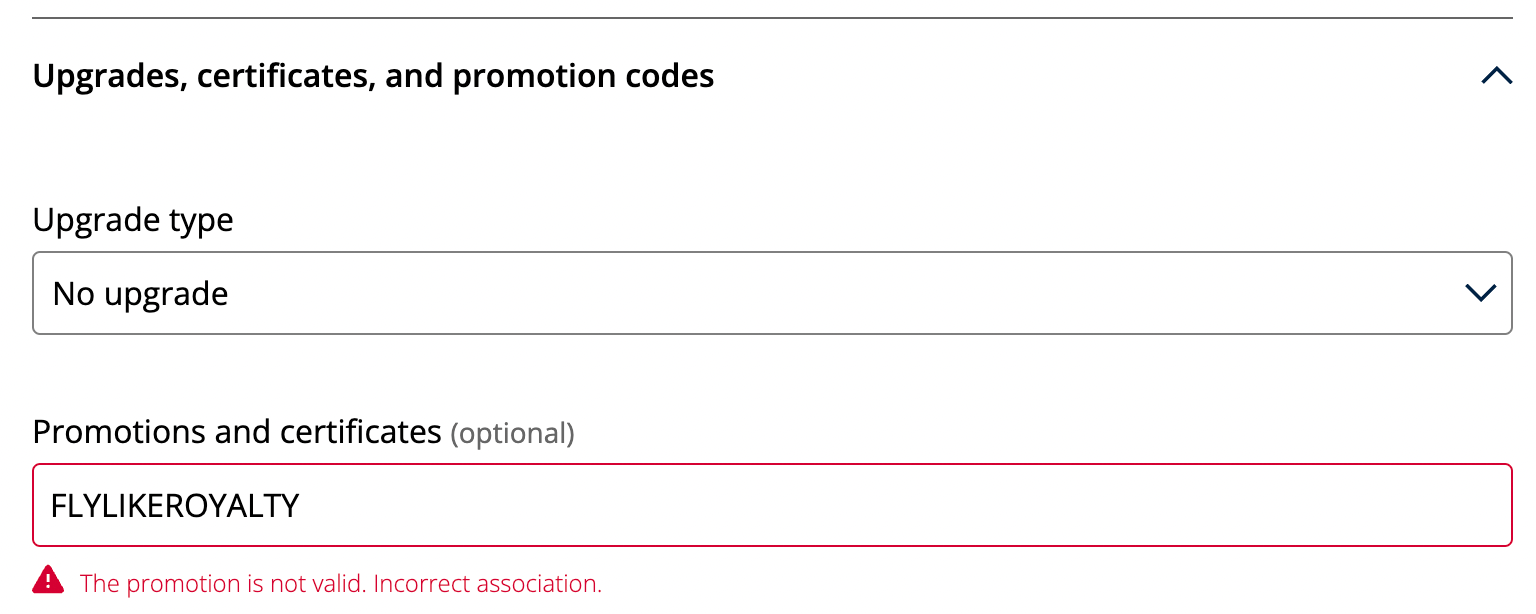Click the error message about invalid promotion
This screenshot has width=1536, height=614.
click(341, 583)
